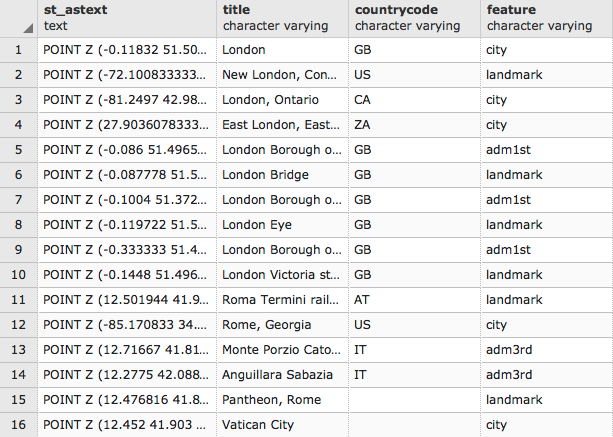Select the 'Rome, Georgia' cell
The width and height of the screenshot is (613, 437).
click(x=282, y=324)
